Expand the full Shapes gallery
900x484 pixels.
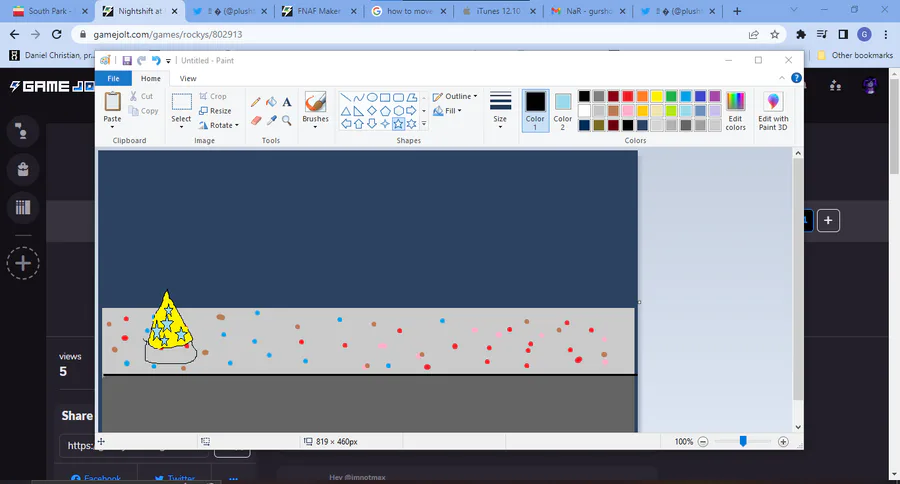424,124
